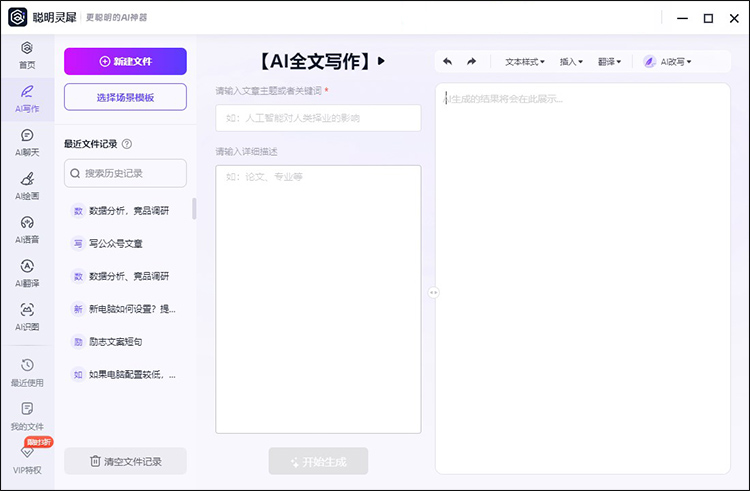Click the 开始生成 button
Screen dimensions: 750x491
tap(318, 461)
